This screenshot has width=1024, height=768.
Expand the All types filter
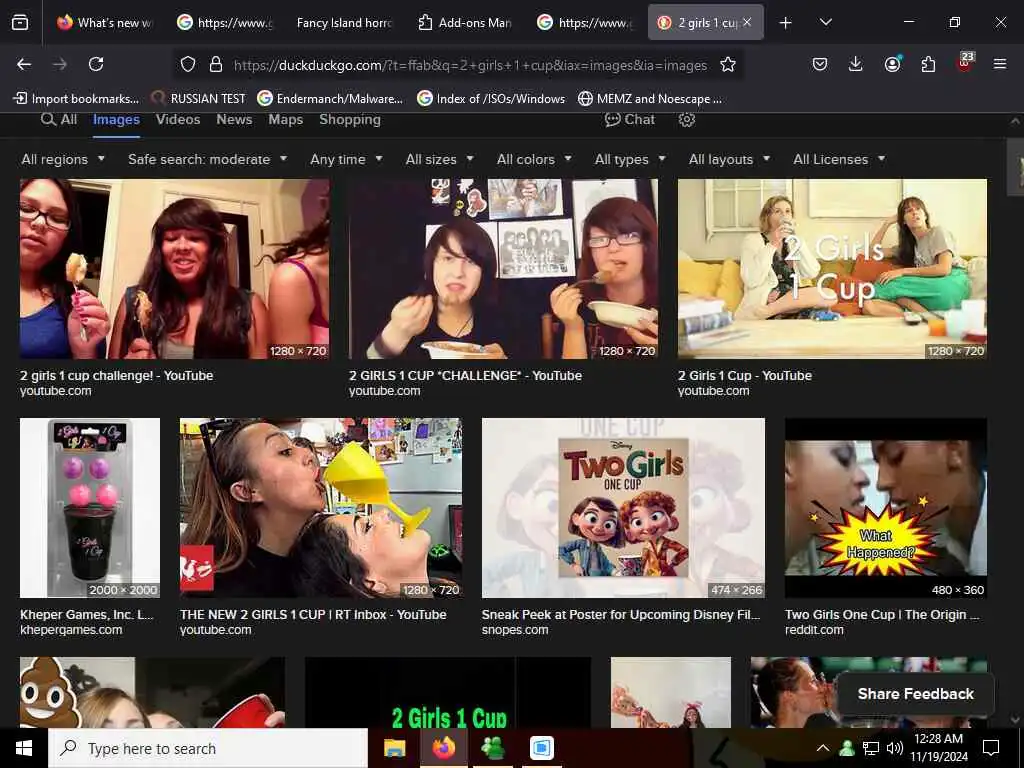click(630, 159)
